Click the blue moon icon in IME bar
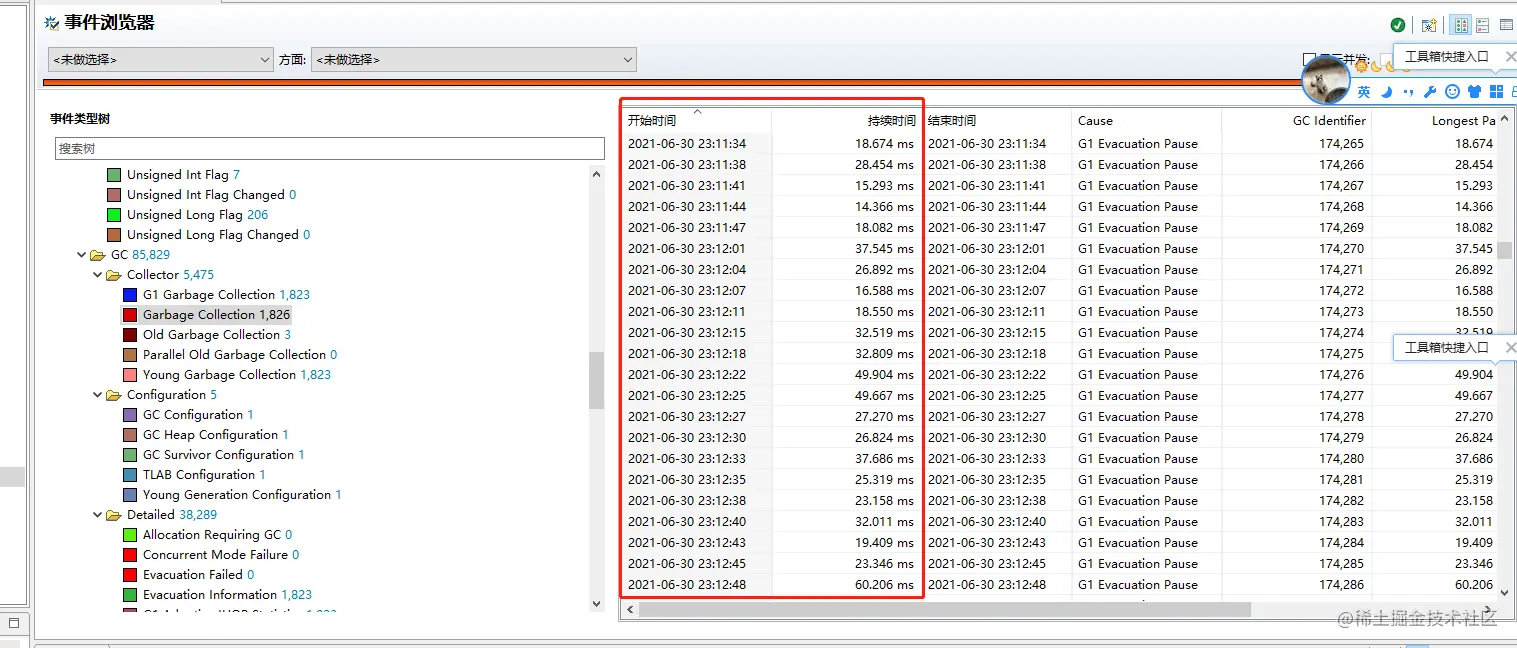1517x648 pixels. tap(1387, 92)
